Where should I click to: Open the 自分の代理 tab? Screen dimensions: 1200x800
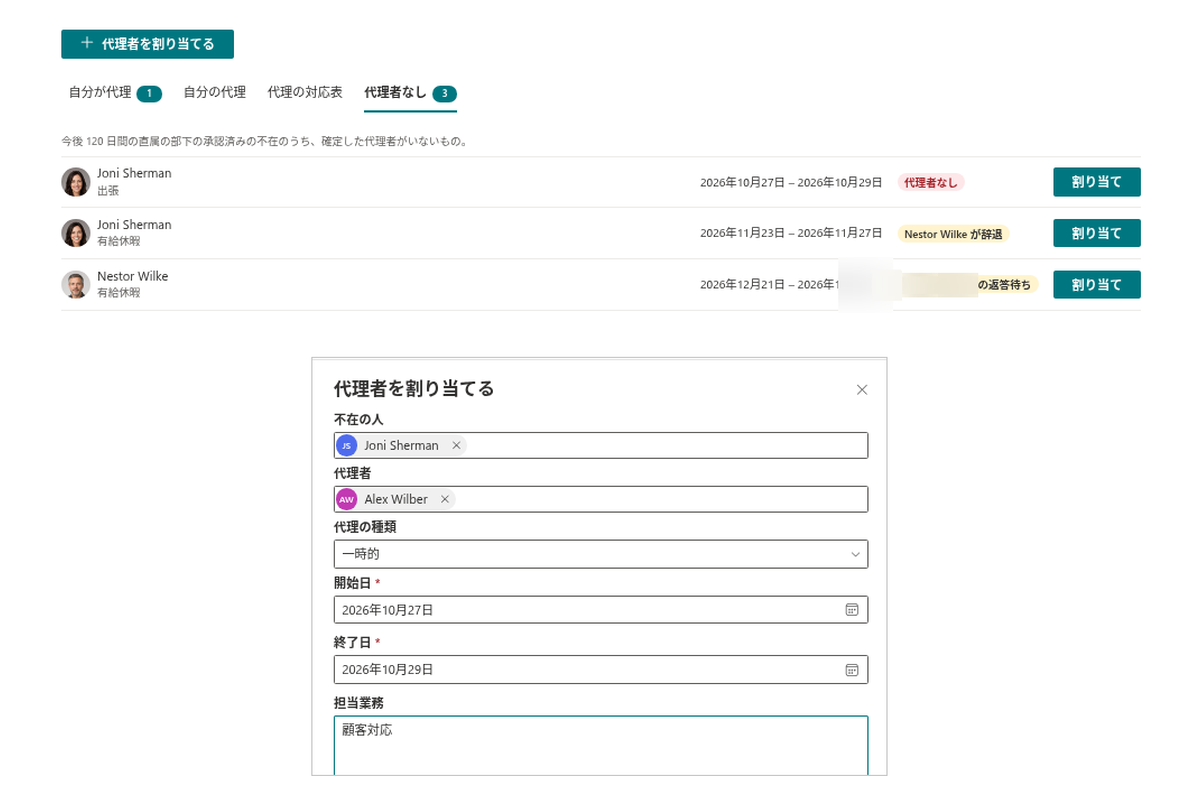pyautogui.click(x=214, y=93)
